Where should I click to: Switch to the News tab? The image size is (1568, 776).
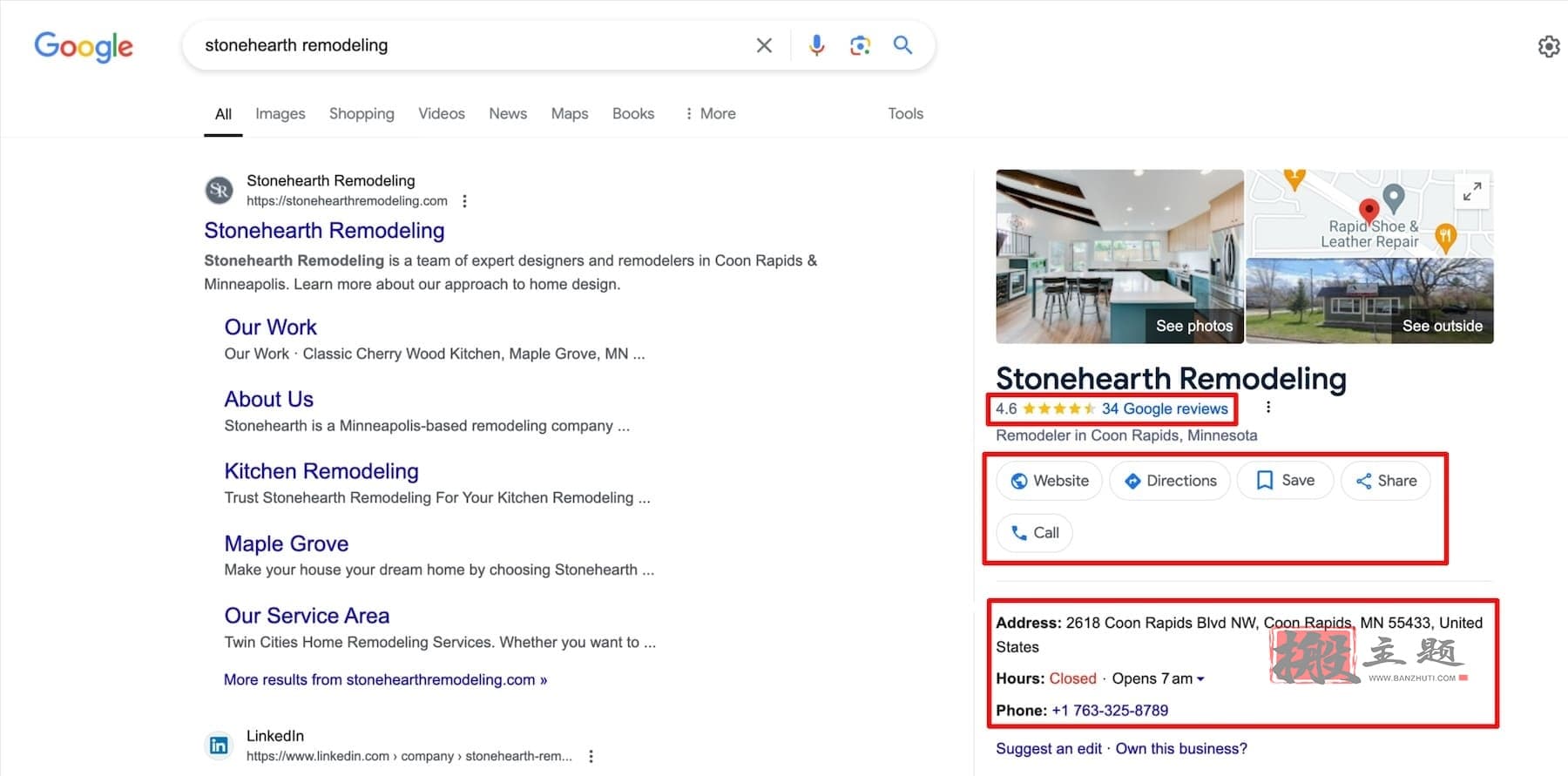(x=508, y=114)
